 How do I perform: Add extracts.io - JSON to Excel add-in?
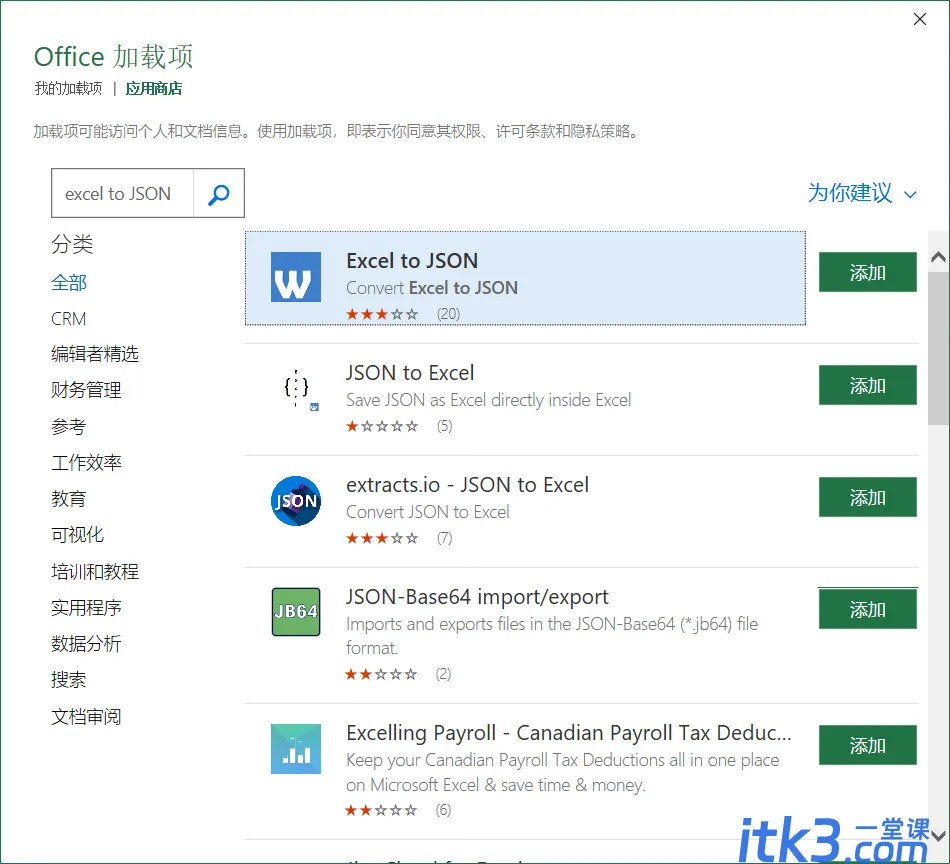click(868, 497)
